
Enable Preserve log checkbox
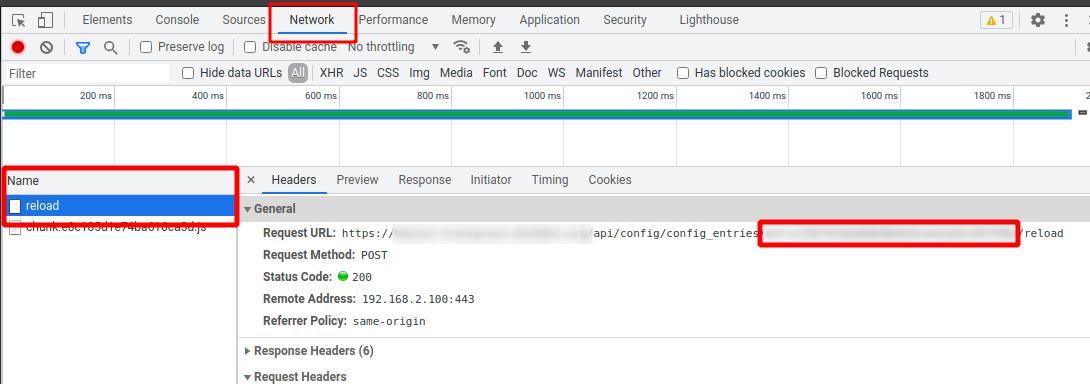pyautogui.click(x=146, y=47)
